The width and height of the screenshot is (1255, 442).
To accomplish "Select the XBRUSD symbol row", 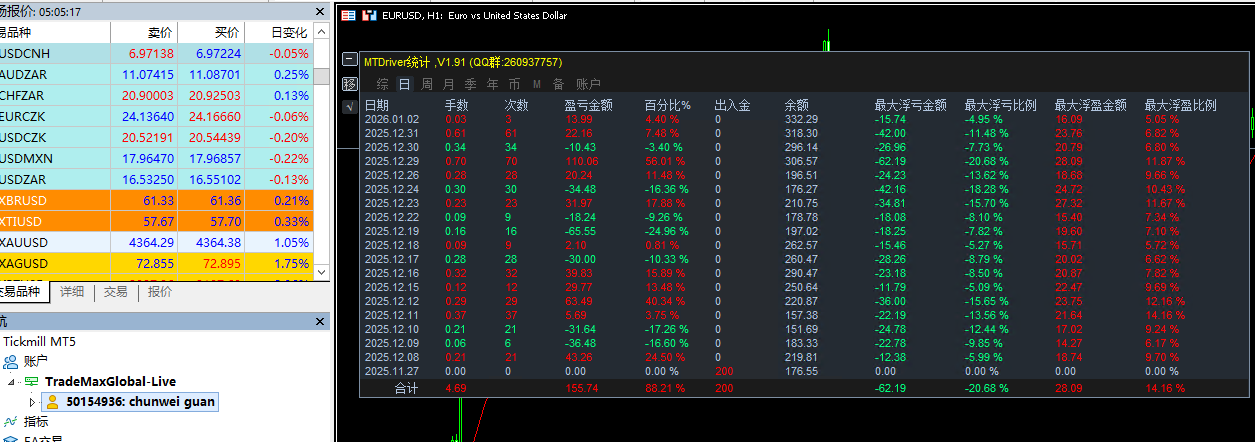I will point(156,201).
